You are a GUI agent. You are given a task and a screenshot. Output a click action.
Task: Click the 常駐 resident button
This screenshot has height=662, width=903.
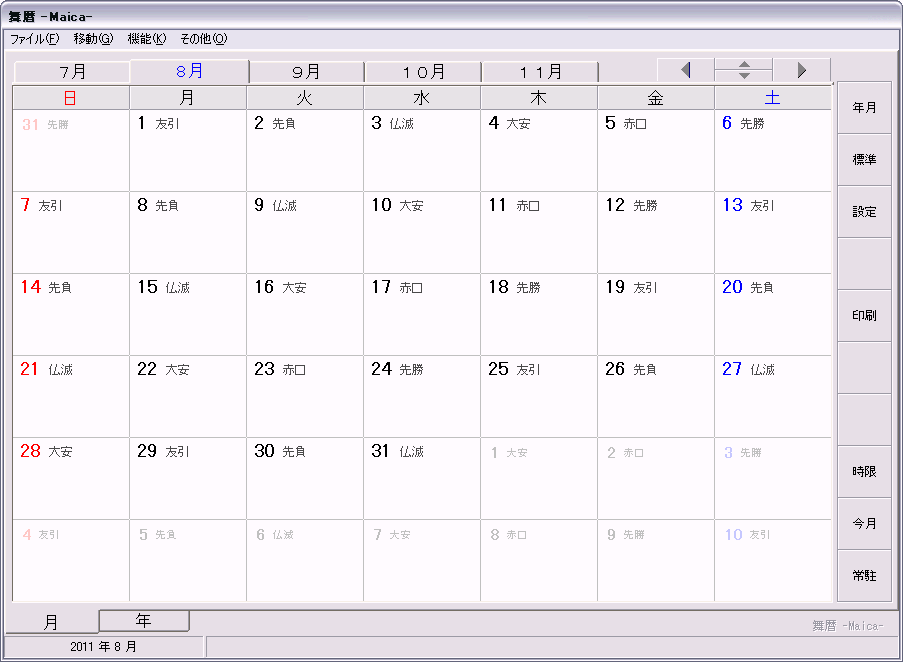864,576
